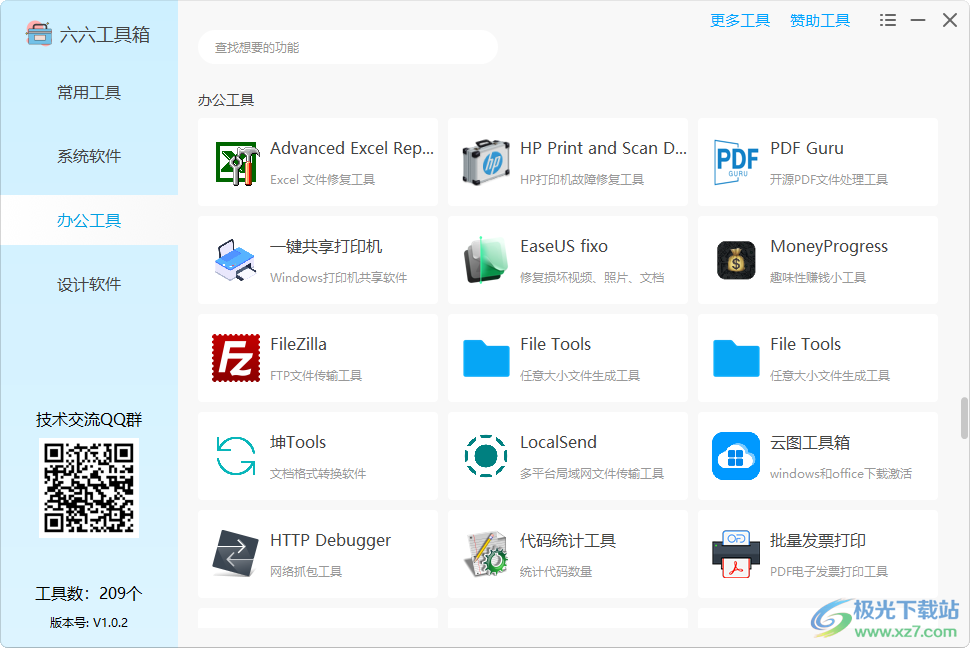The image size is (970, 648).
Task: Click the 'HP打印机故障修复工具' description
Action: point(582,179)
